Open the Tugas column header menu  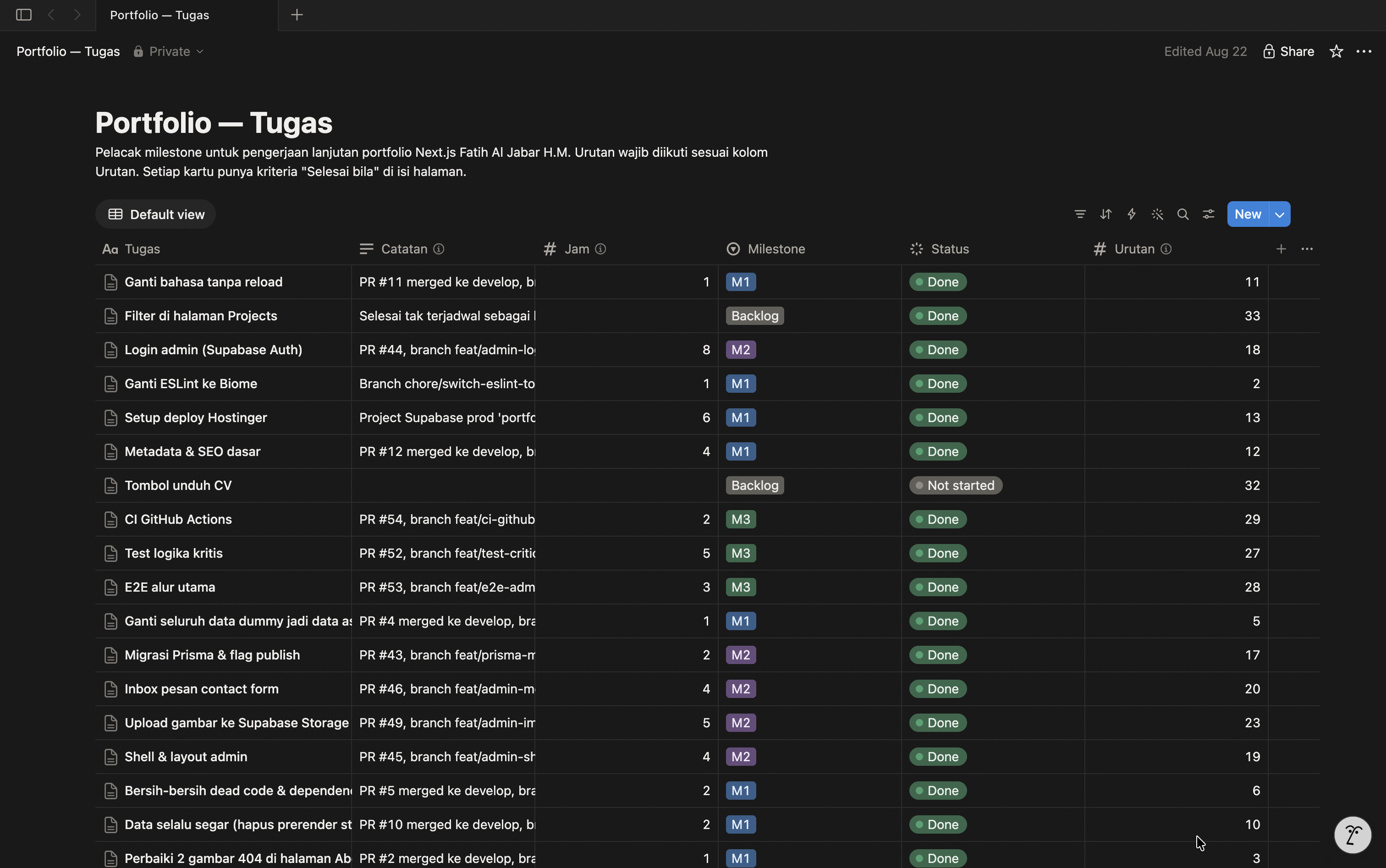pos(223,248)
